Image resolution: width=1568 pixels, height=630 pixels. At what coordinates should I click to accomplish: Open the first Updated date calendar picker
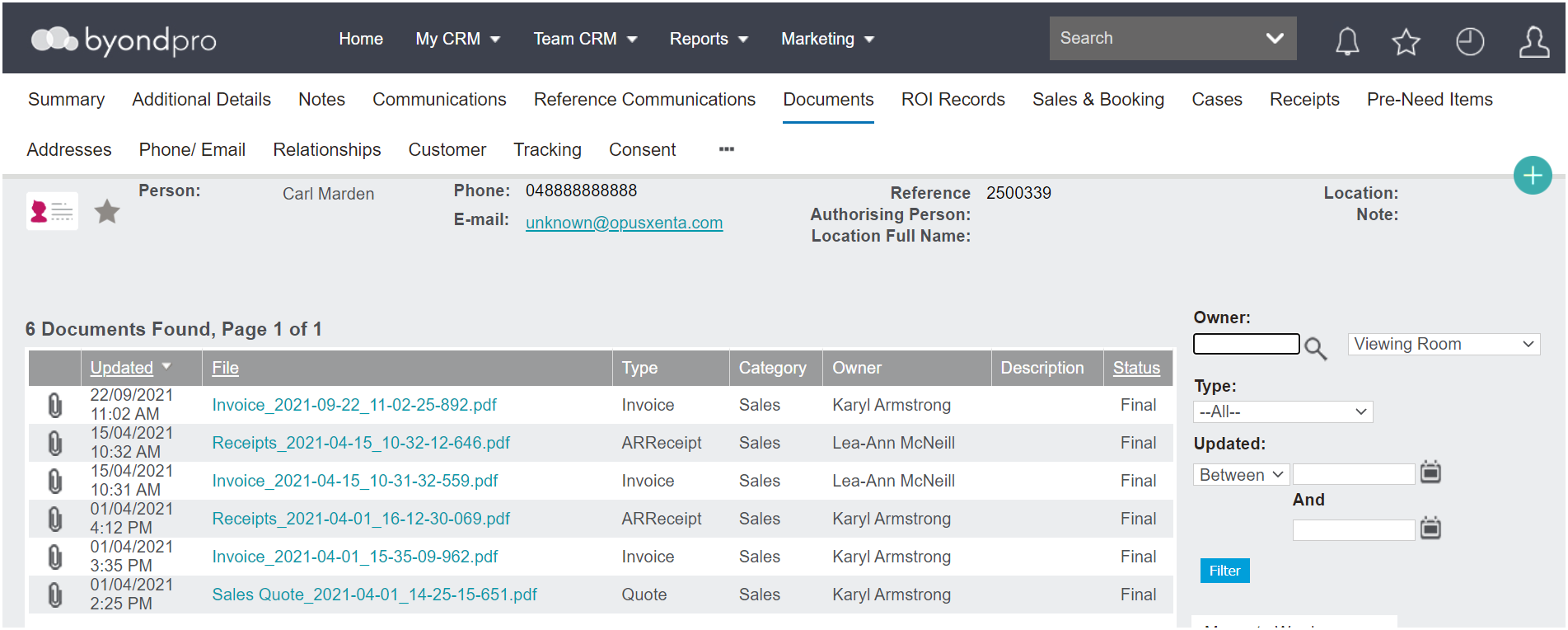point(1431,472)
